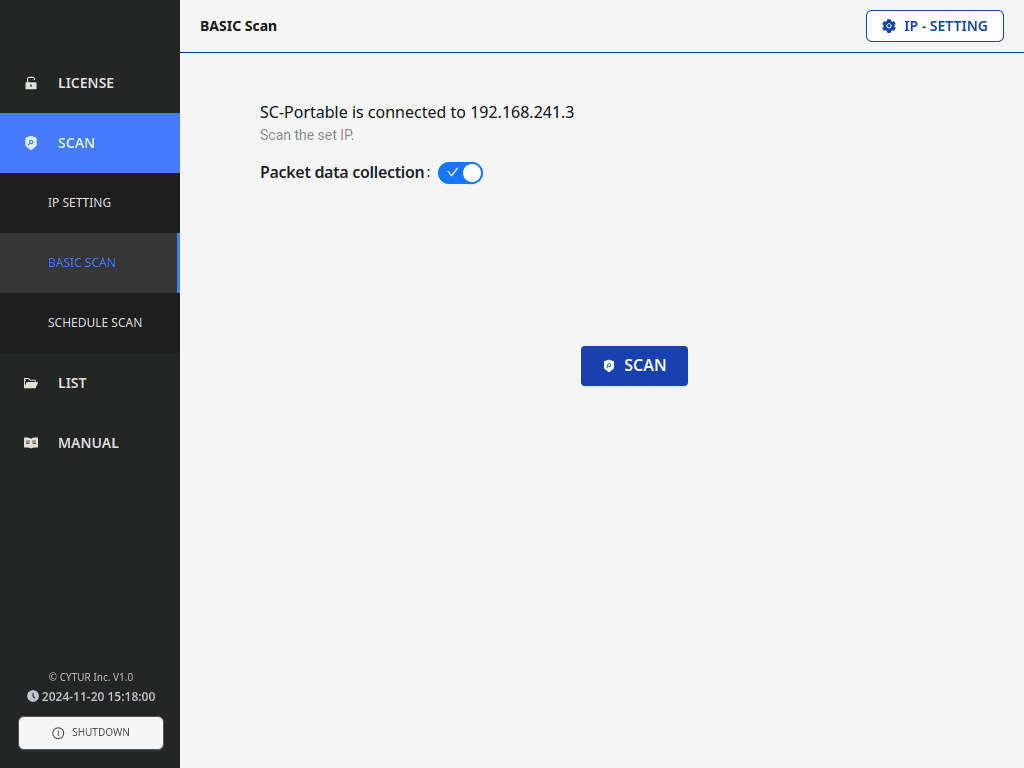Click the book icon beside MANUAL

pos(31,443)
